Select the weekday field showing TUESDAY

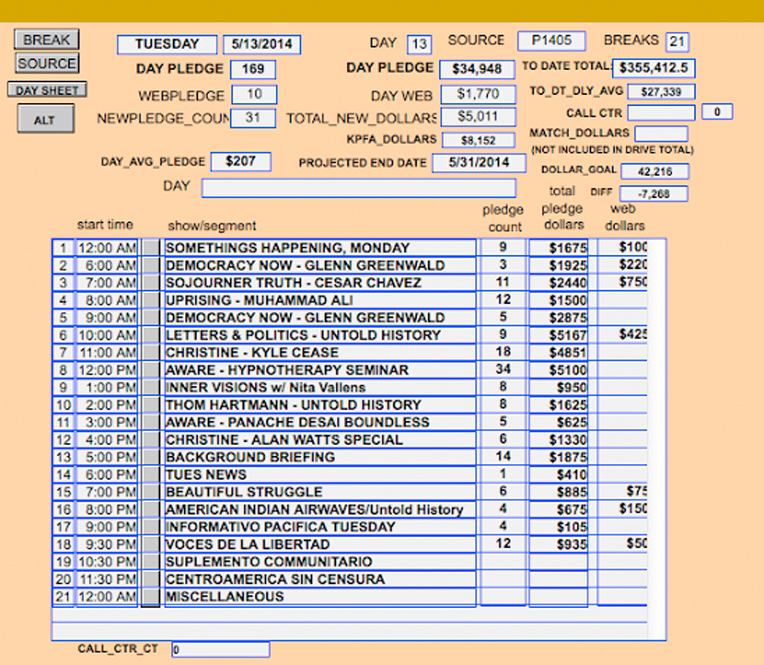pyautogui.click(x=166, y=45)
